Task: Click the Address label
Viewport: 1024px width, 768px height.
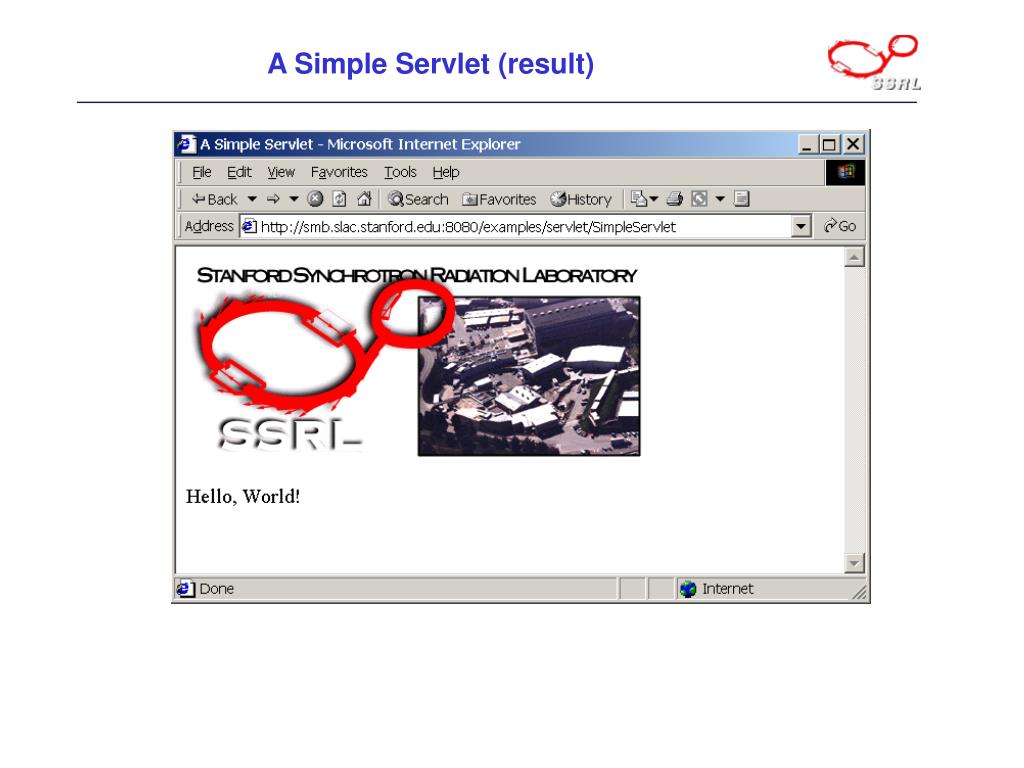Action: pos(209,226)
